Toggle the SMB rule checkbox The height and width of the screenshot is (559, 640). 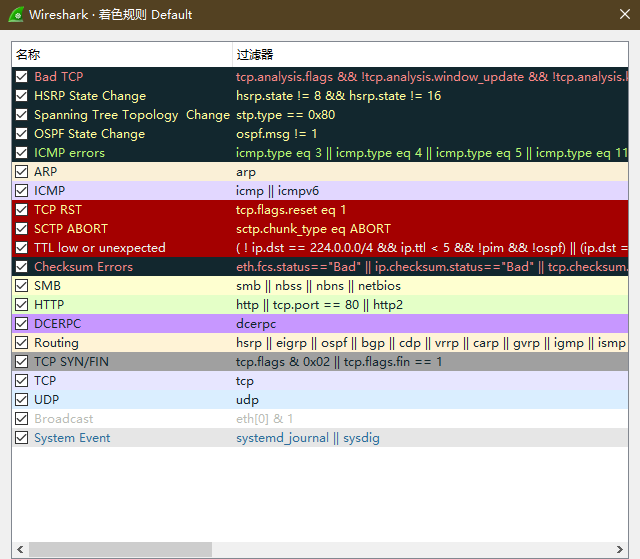click(21, 286)
